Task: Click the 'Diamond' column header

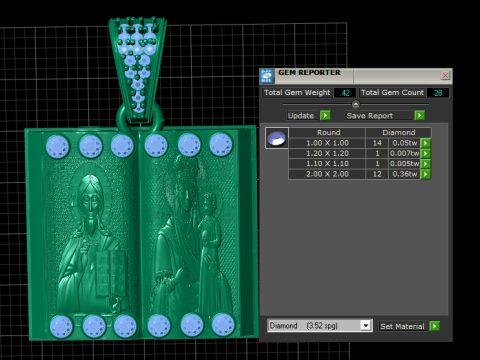Action: 398,132
